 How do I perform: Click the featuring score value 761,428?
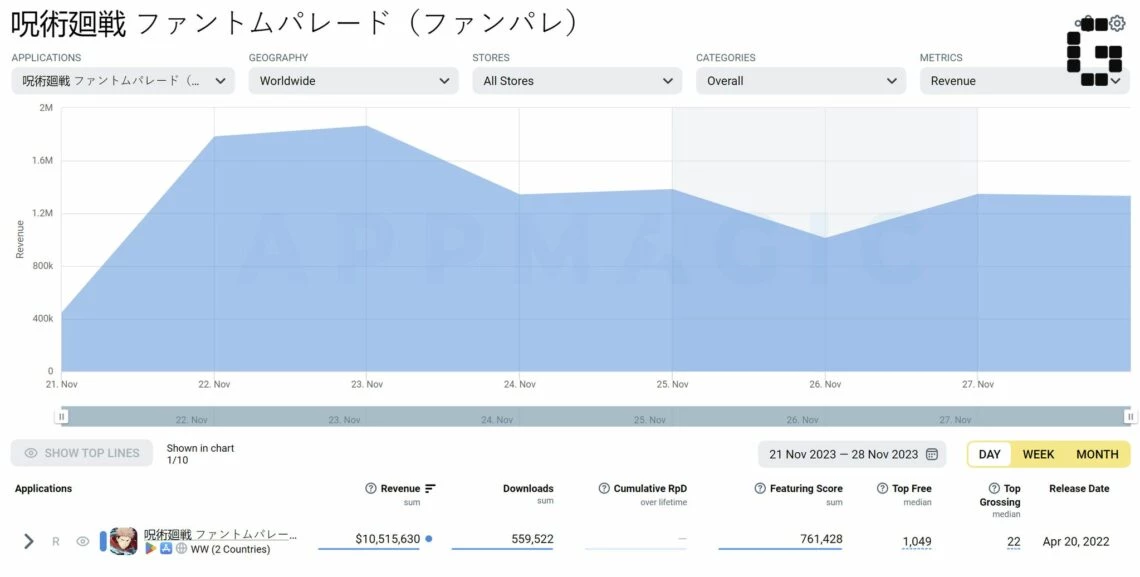[821, 539]
